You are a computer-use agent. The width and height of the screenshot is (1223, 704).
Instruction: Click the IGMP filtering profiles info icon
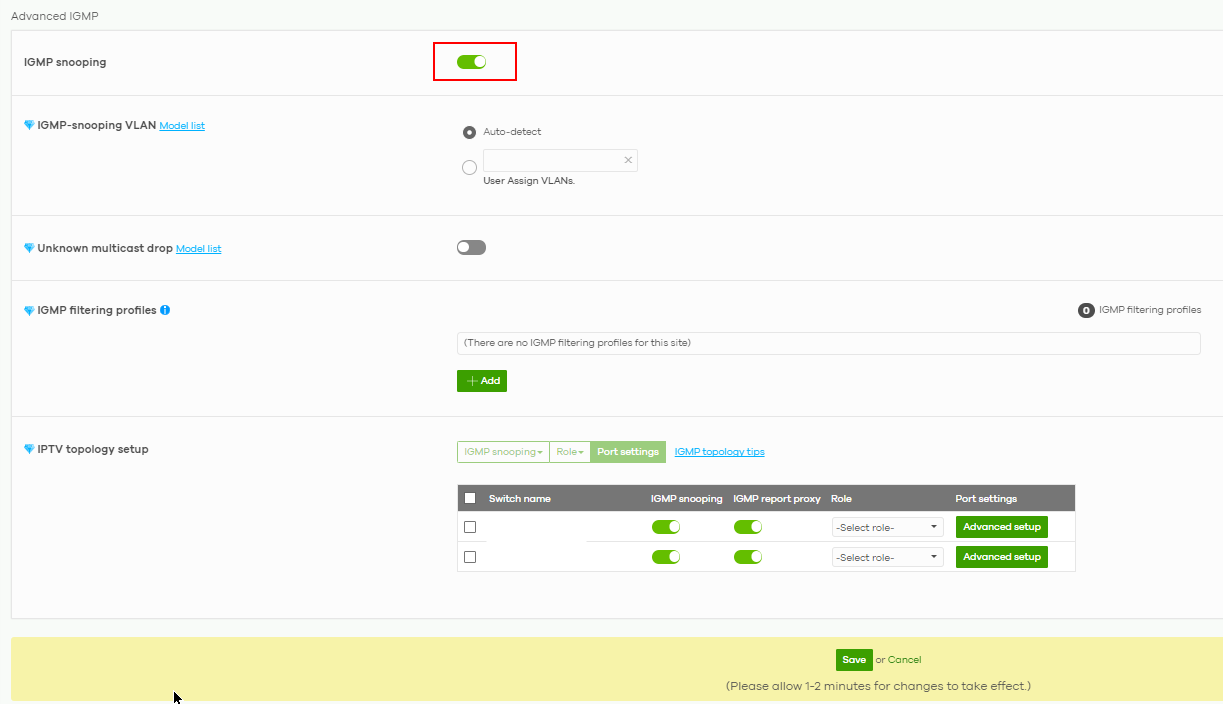coord(165,310)
